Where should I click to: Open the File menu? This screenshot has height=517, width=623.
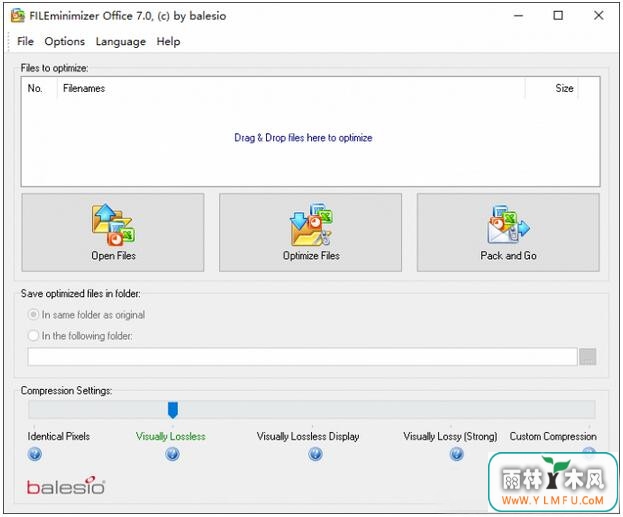[x=25, y=41]
